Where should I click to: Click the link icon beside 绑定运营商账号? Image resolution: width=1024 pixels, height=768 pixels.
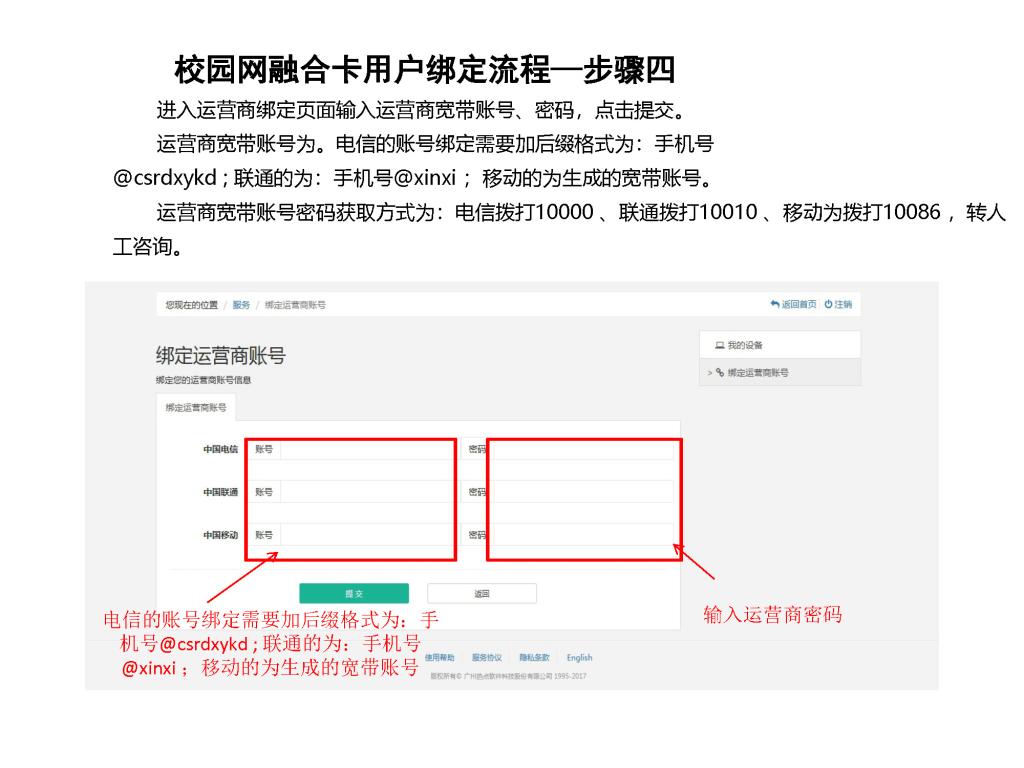point(720,372)
